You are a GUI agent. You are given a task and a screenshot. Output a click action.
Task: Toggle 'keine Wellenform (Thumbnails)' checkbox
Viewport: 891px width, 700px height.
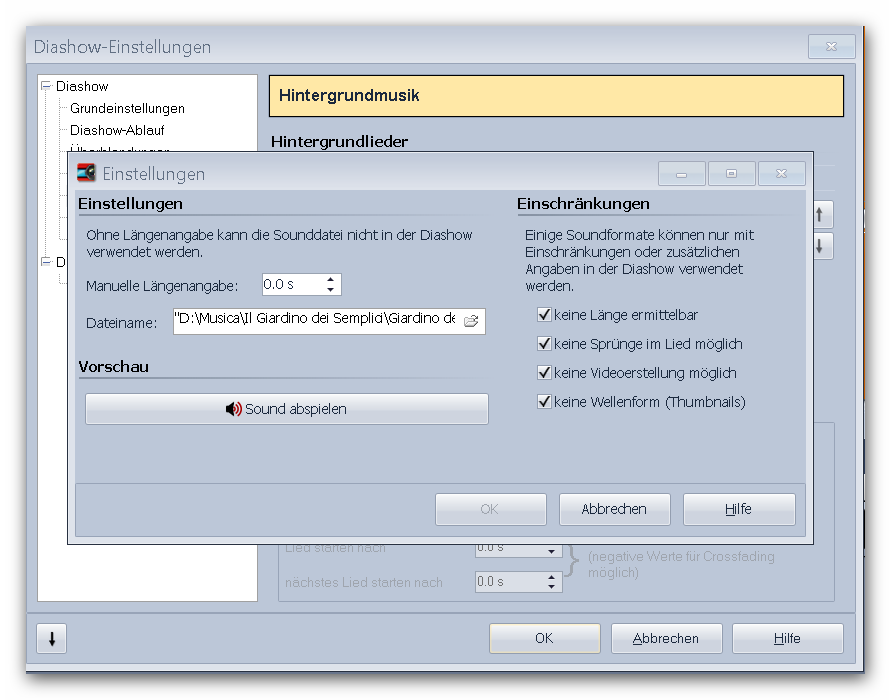[x=545, y=402]
